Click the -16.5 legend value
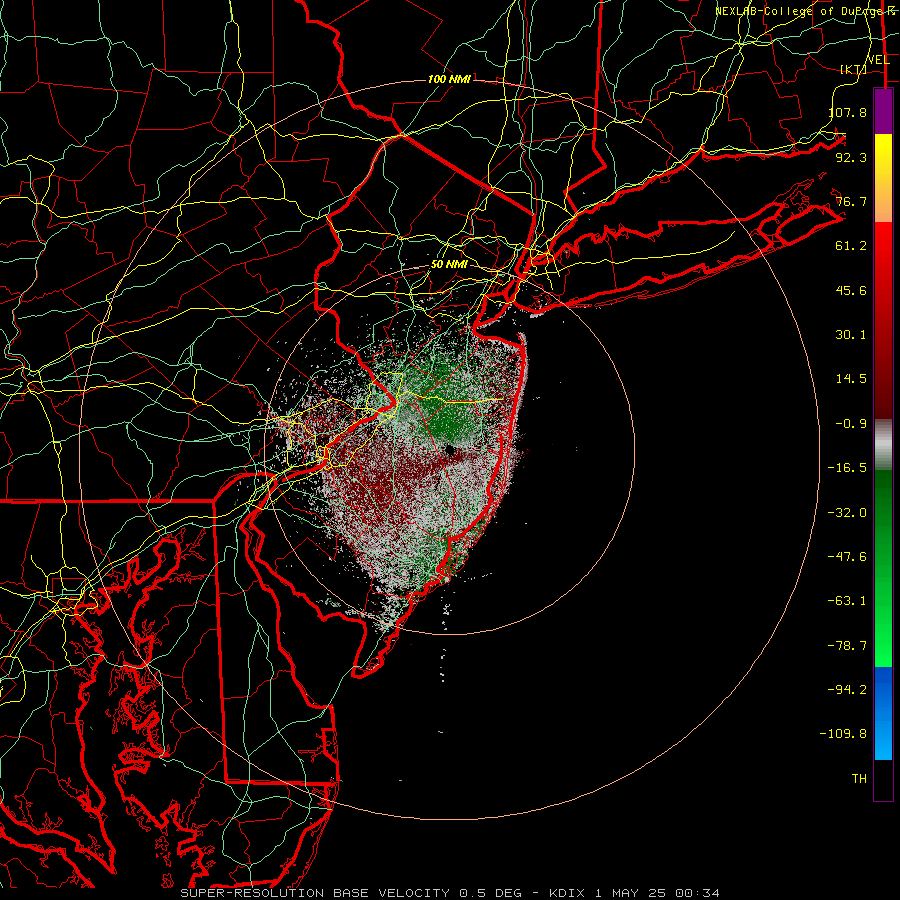The height and width of the screenshot is (900, 900). pyautogui.click(x=847, y=468)
